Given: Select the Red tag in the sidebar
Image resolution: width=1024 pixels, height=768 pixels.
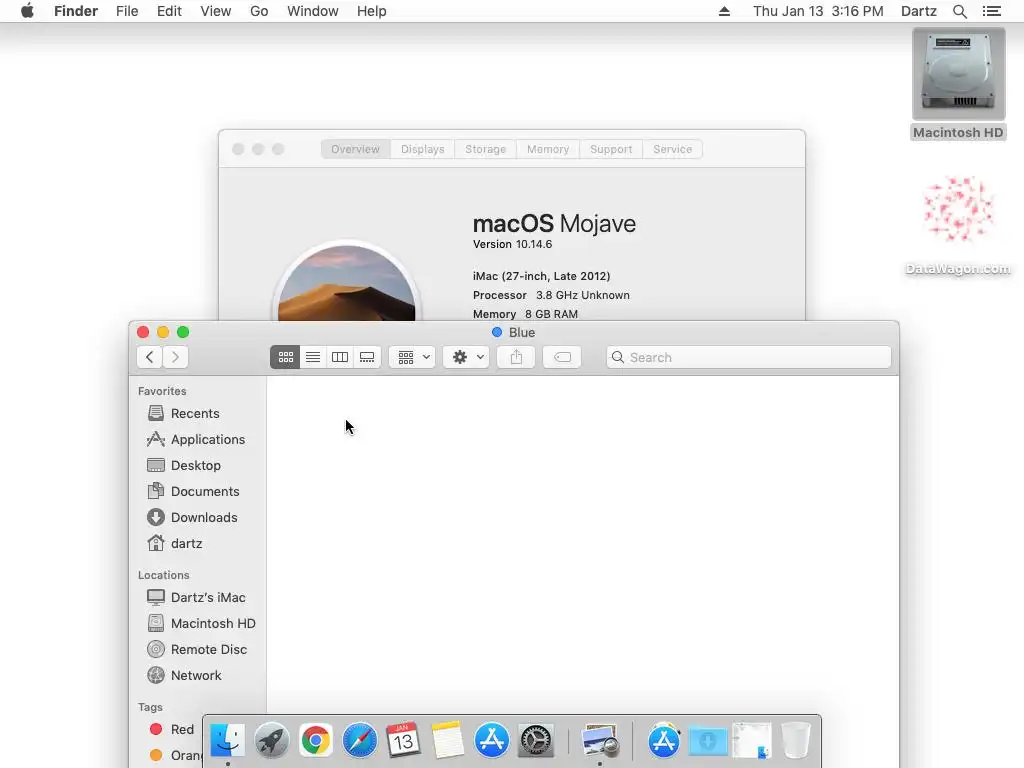Looking at the screenshot, I should [x=173, y=729].
